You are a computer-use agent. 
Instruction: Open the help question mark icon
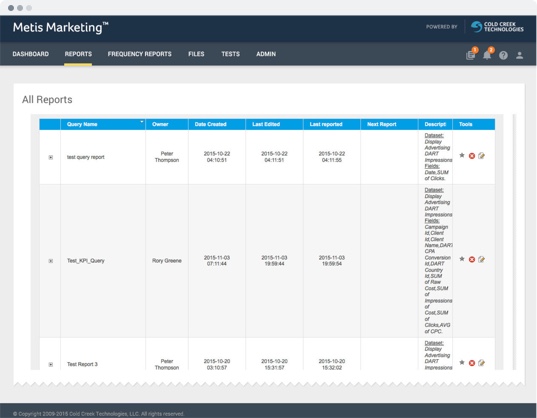click(503, 55)
